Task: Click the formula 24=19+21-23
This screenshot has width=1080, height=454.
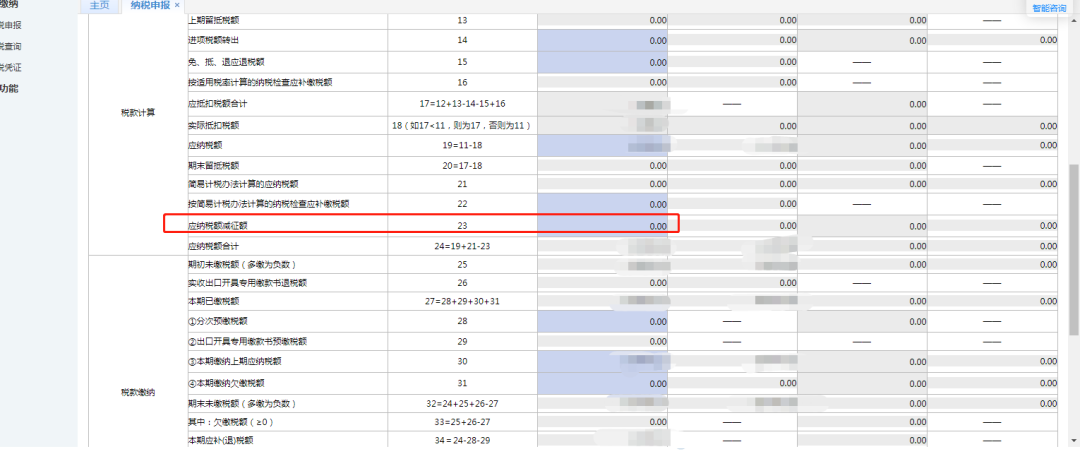Action: (462, 245)
